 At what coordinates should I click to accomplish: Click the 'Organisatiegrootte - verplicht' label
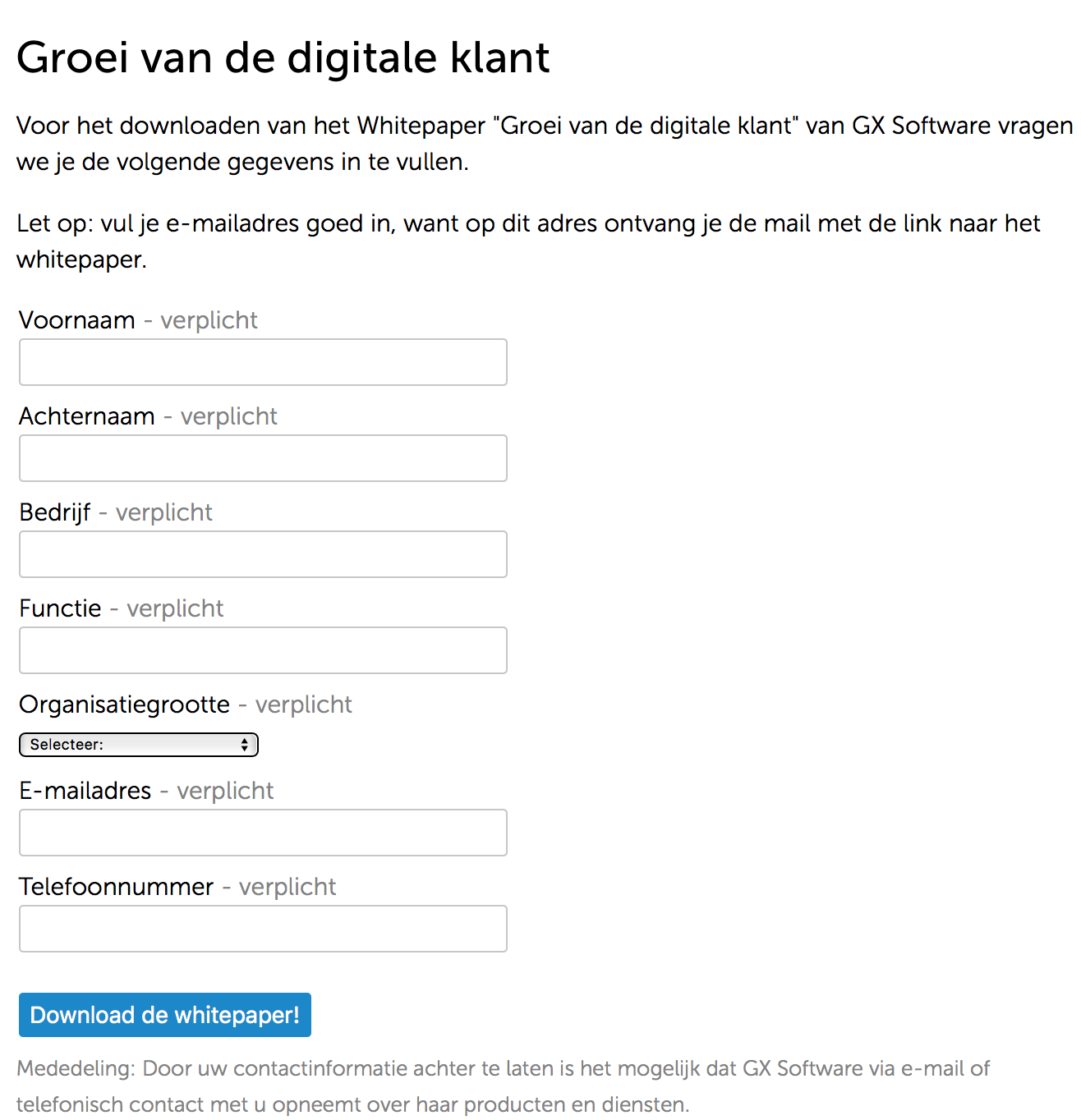click(x=186, y=705)
